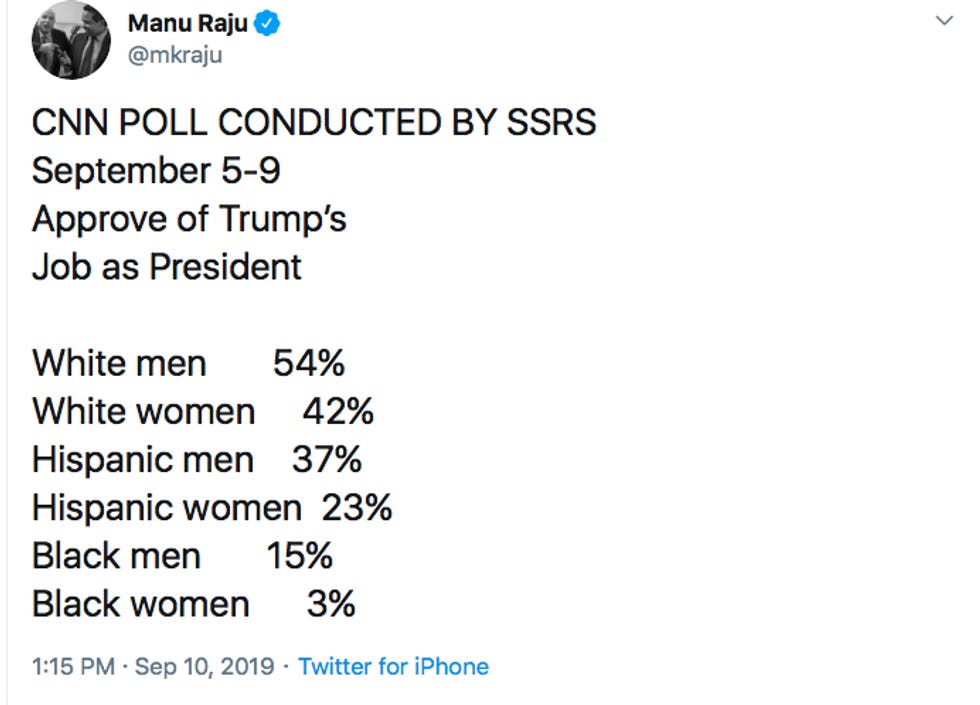
Task: Click the September 5-9 text line
Action: pyautogui.click(x=156, y=171)
